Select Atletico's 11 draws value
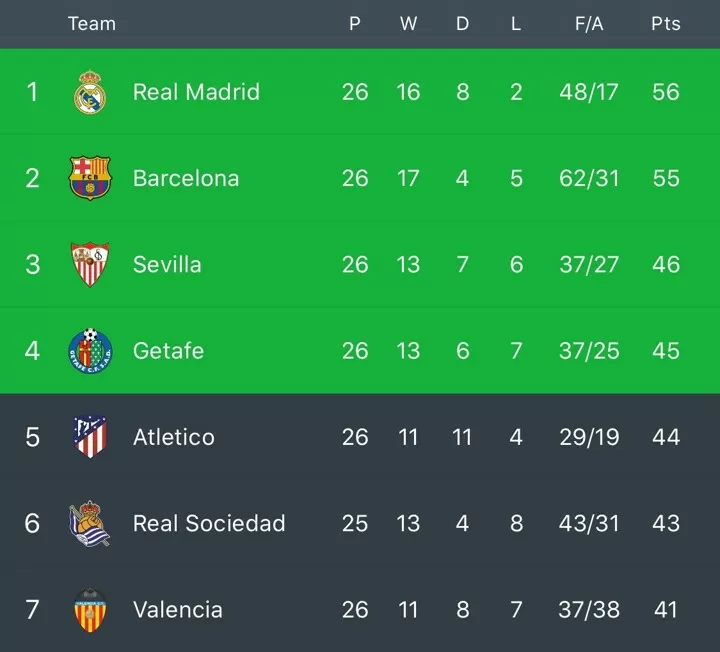 [x=462, y=437]
